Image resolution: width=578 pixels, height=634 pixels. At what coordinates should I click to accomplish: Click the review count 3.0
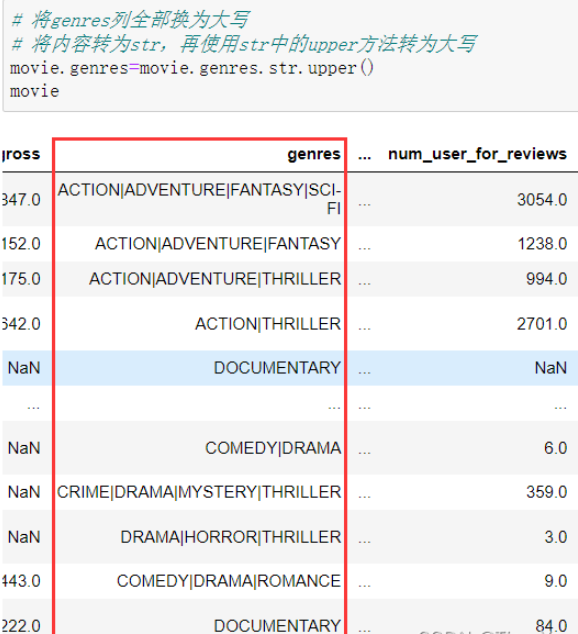click(556, 537)
